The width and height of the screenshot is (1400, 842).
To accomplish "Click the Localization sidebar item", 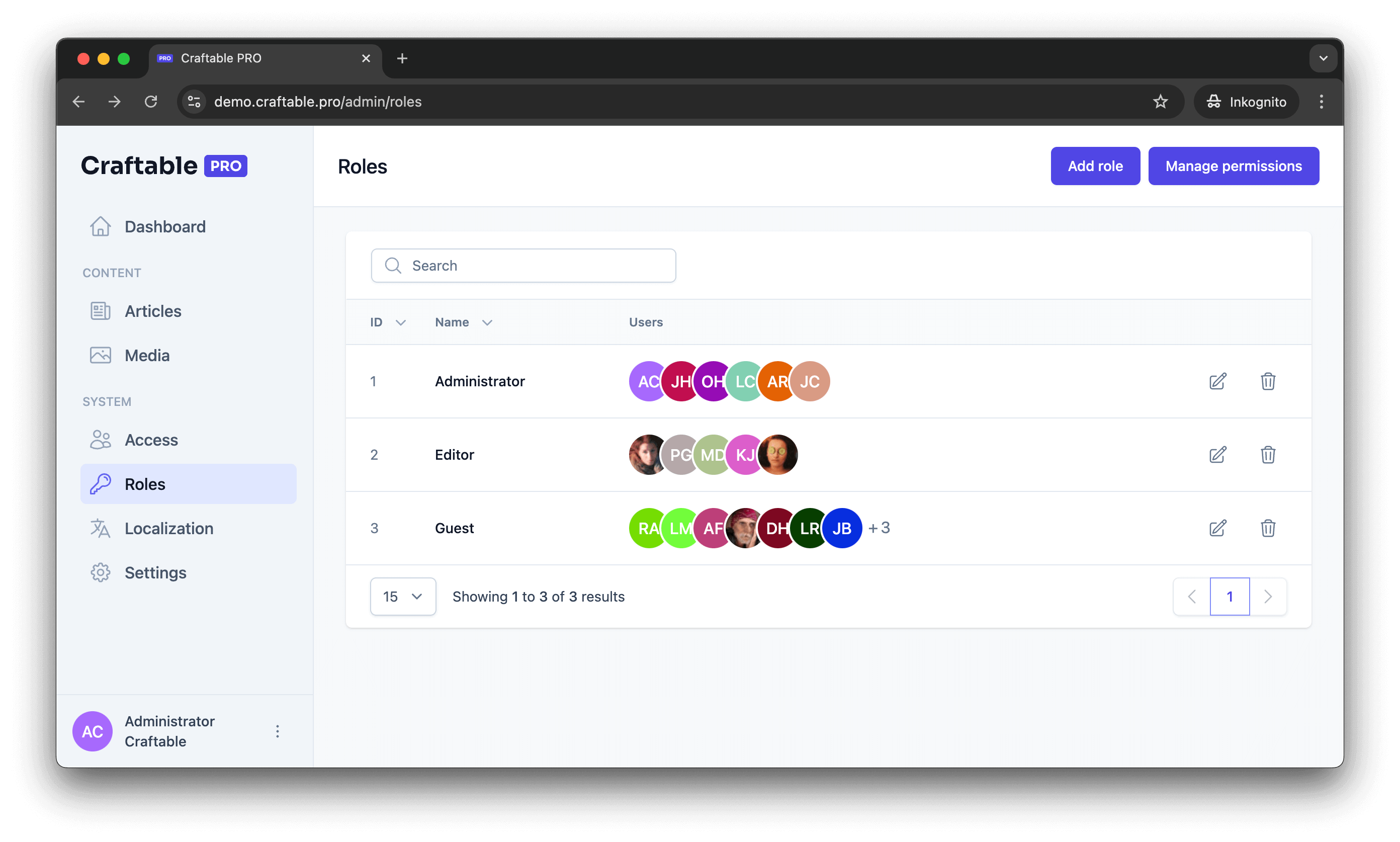I will [x=168, y=528].
